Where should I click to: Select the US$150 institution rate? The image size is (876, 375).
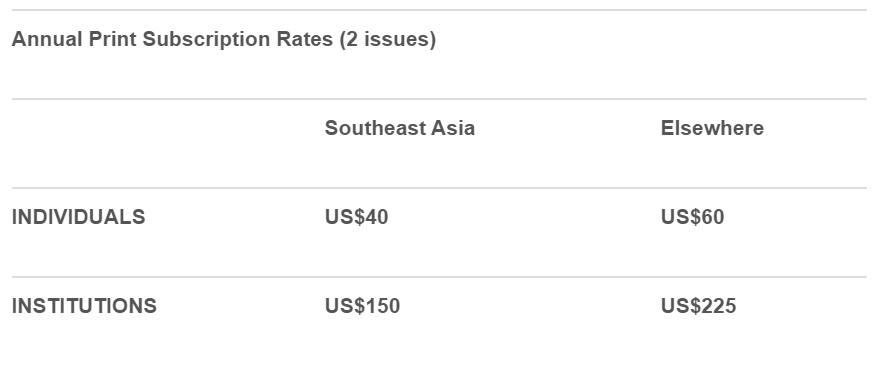click(362, 306)
